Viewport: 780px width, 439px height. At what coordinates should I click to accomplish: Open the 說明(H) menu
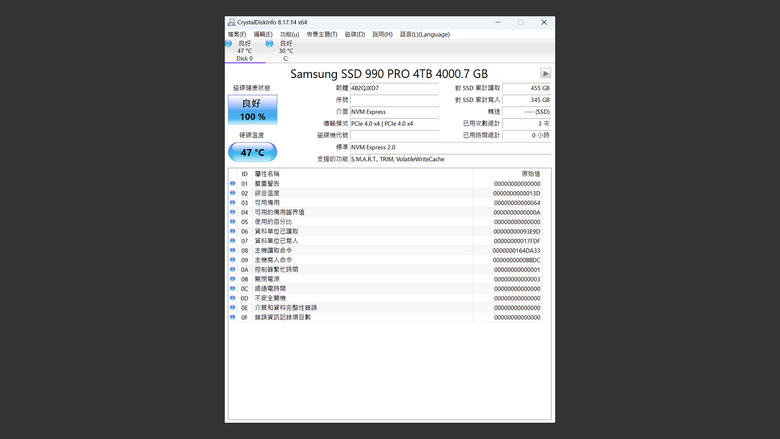click(x=383, y=34)
